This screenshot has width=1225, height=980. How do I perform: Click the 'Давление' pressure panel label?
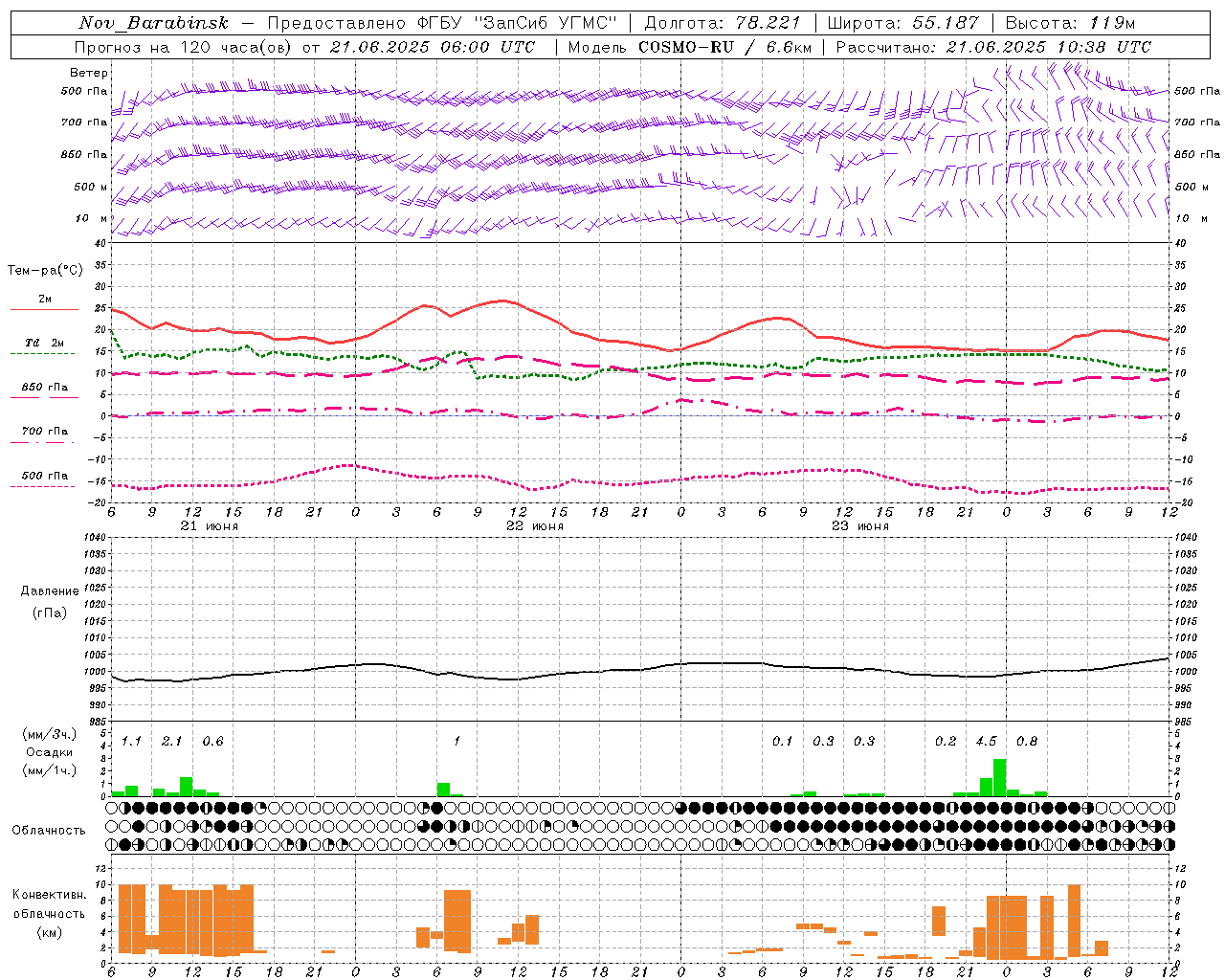tap(50, 591)
